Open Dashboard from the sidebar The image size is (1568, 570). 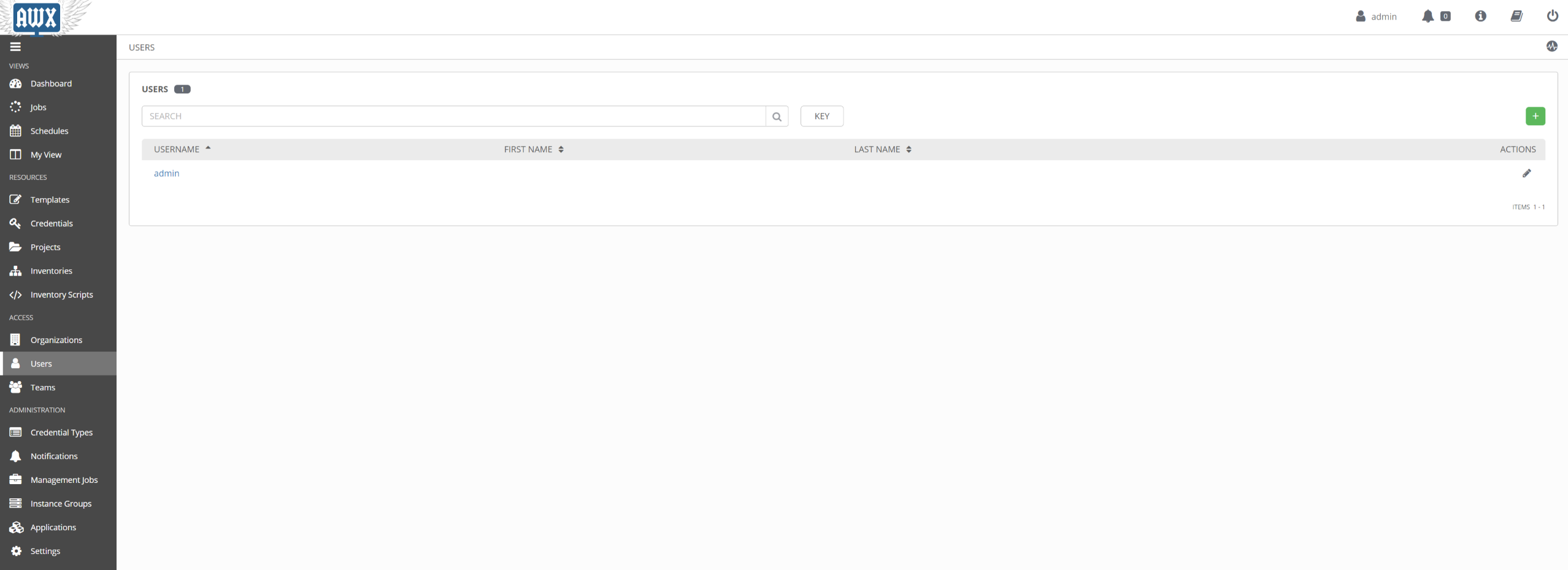click(x=51, y=83)
